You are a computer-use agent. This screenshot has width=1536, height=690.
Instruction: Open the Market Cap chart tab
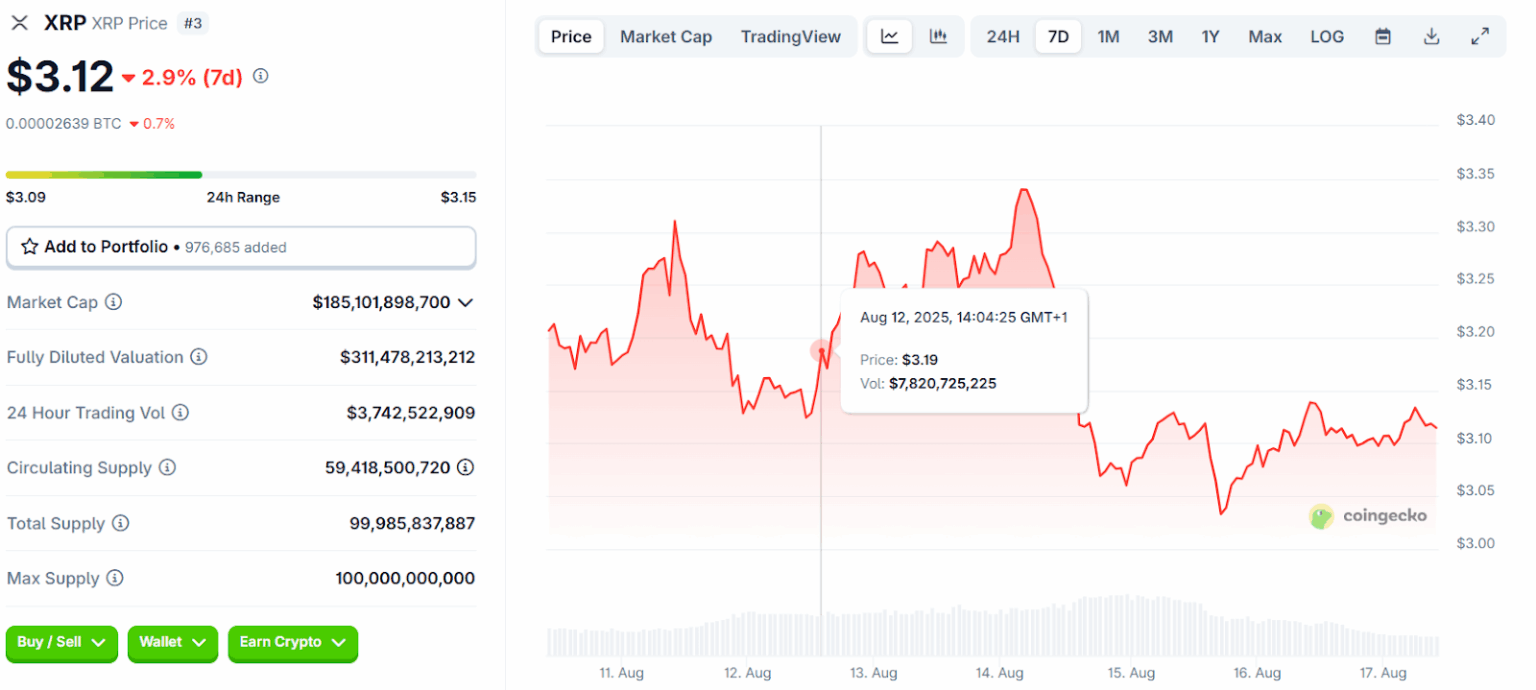coord(666,35)
